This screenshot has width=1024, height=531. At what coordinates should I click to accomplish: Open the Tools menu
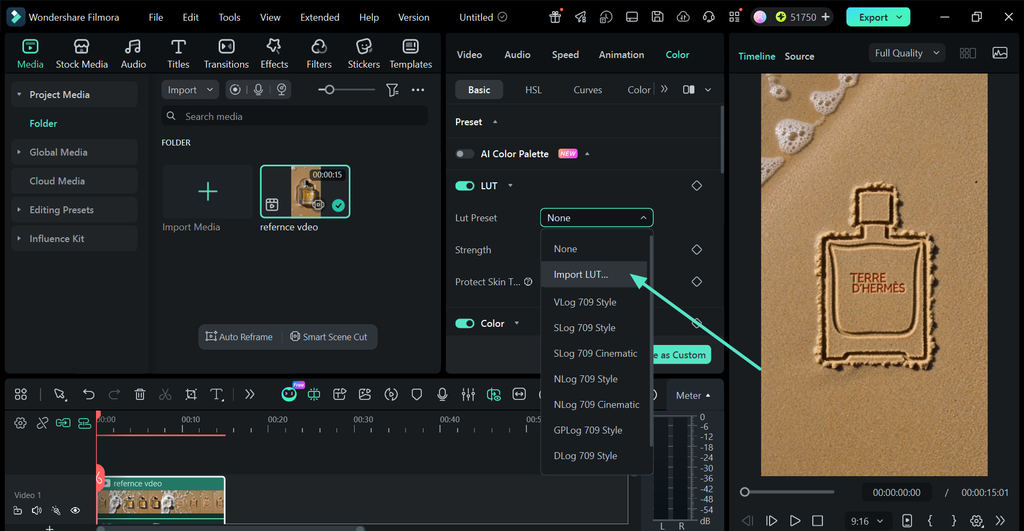229,17
